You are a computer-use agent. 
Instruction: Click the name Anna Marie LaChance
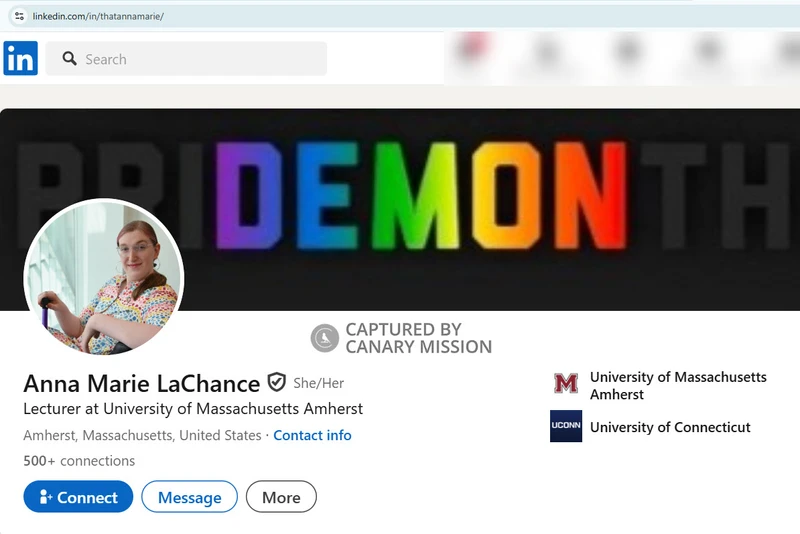pos(141,384)
